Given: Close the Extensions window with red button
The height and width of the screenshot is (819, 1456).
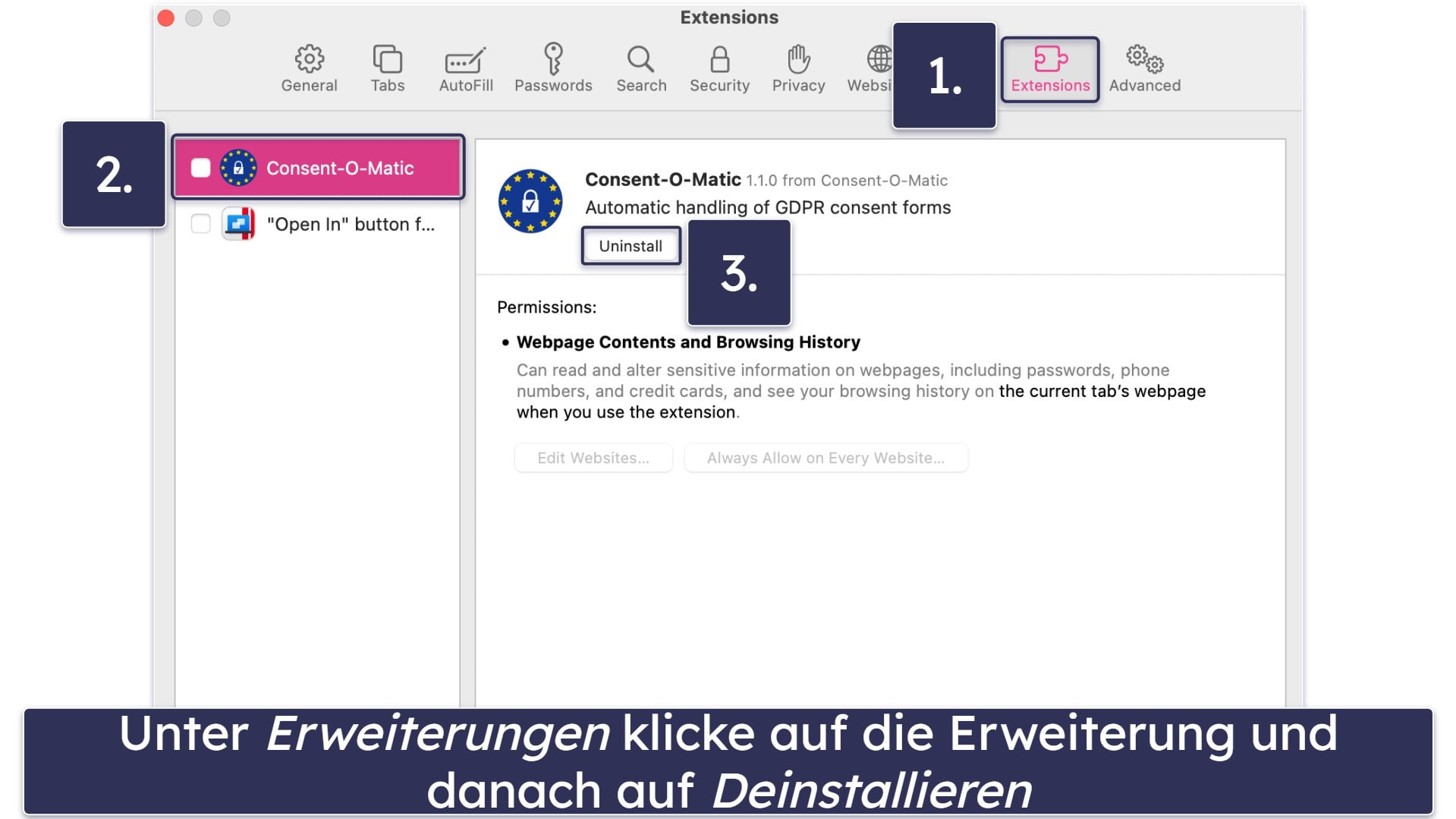Looking at the screenshot, I should [x=166, y=17].
